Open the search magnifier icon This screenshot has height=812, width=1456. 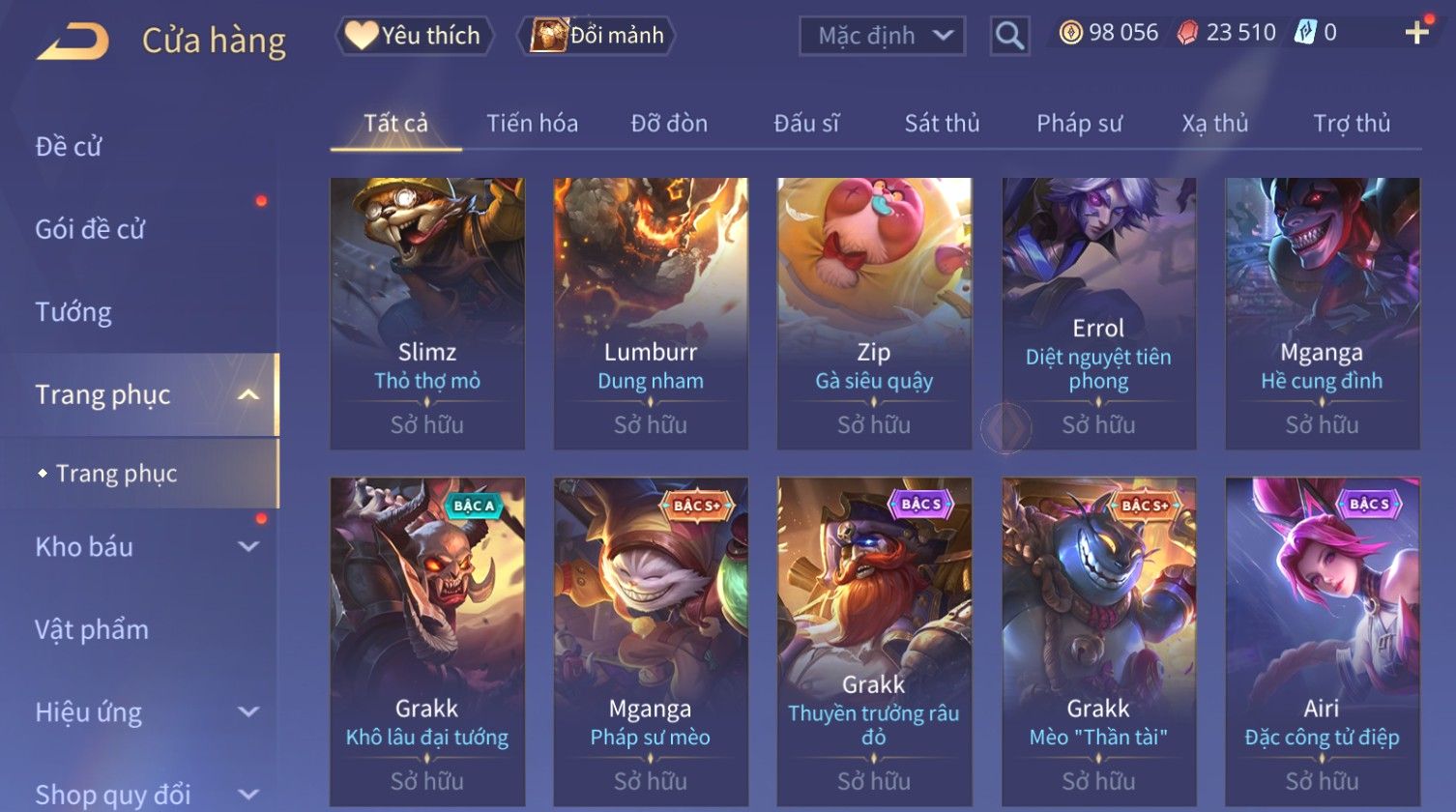click(1009, 36)
